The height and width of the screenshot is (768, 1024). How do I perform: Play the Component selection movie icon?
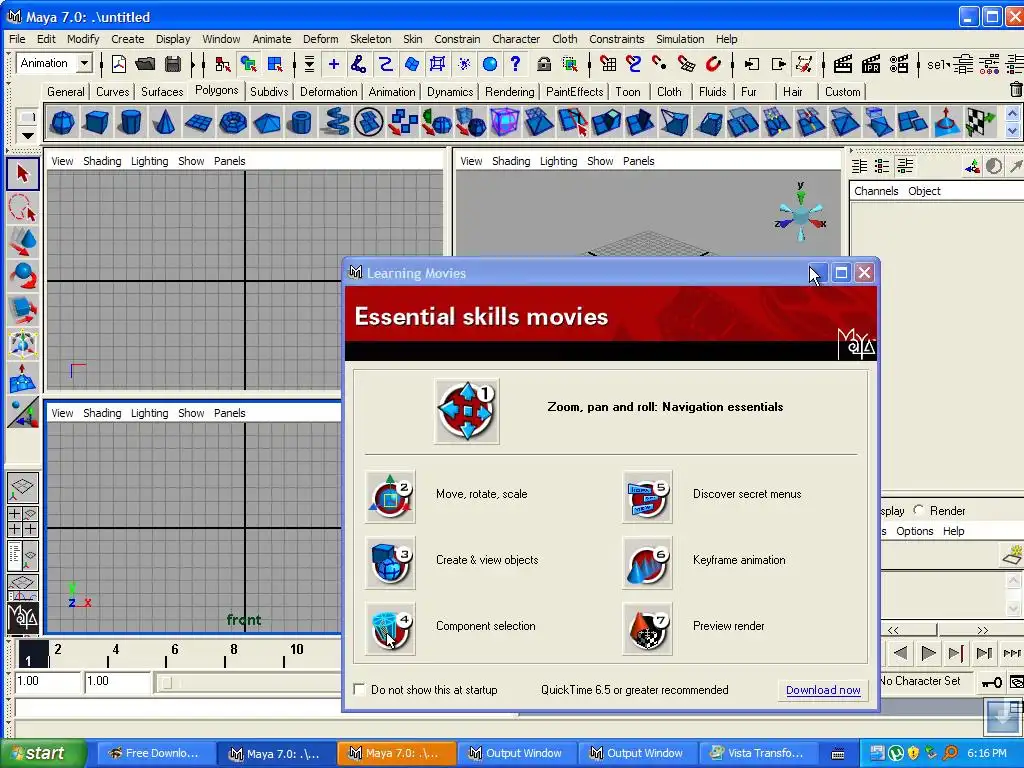[x=390, y=628]
